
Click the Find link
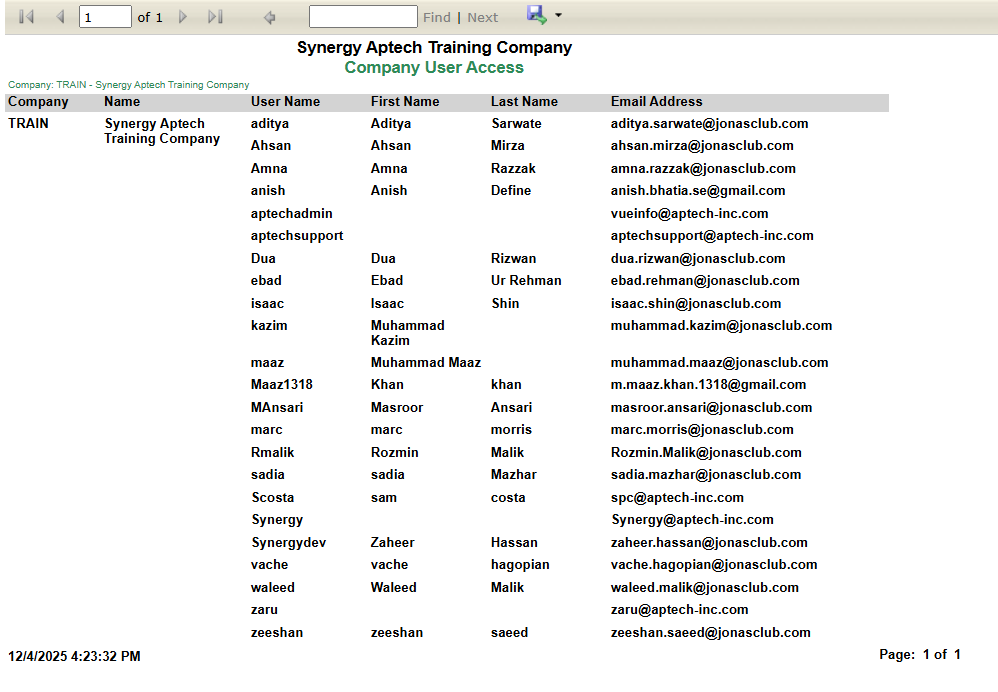pos(437,18)
